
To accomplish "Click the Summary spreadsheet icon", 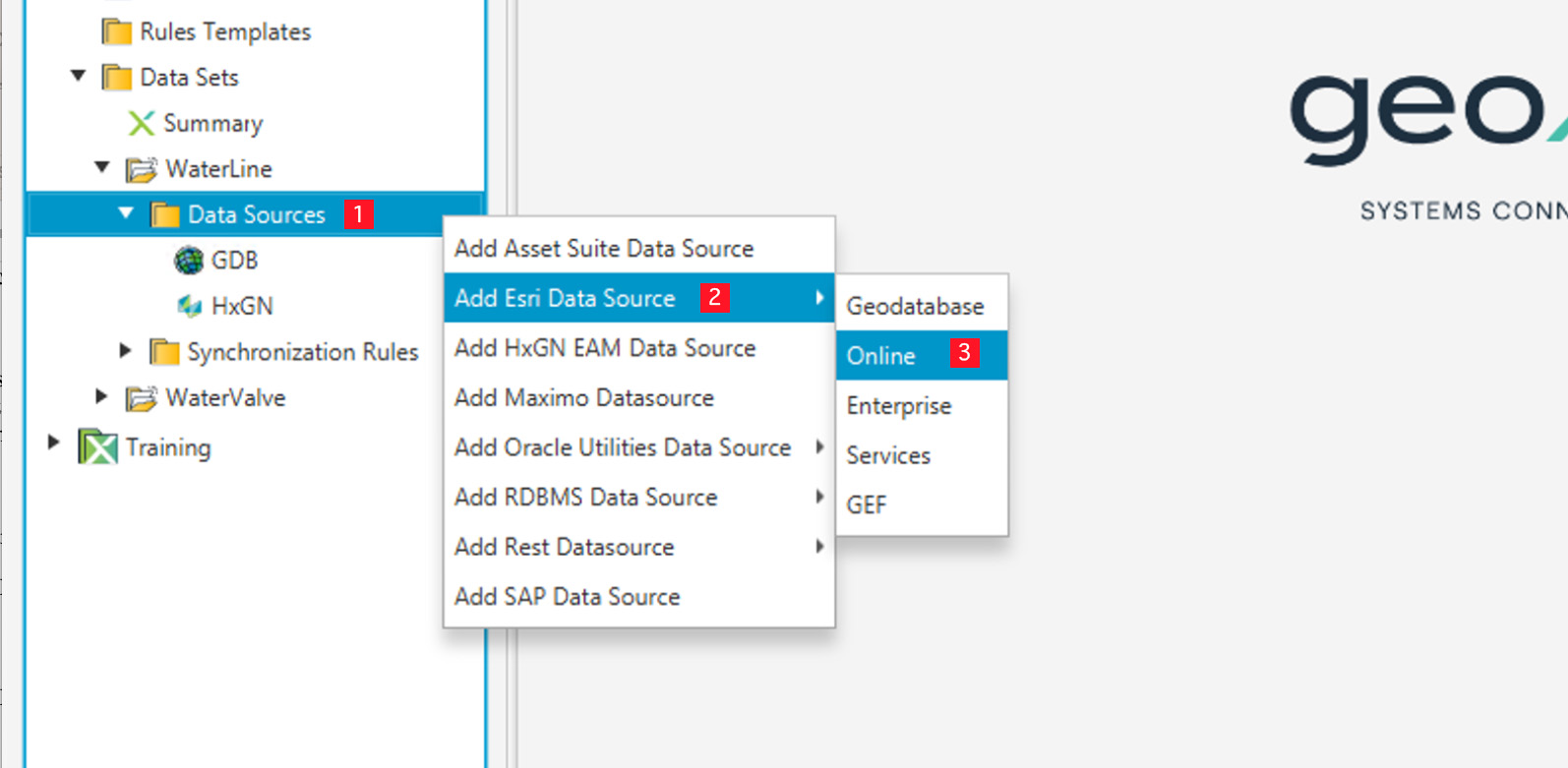I will [141, 123].
